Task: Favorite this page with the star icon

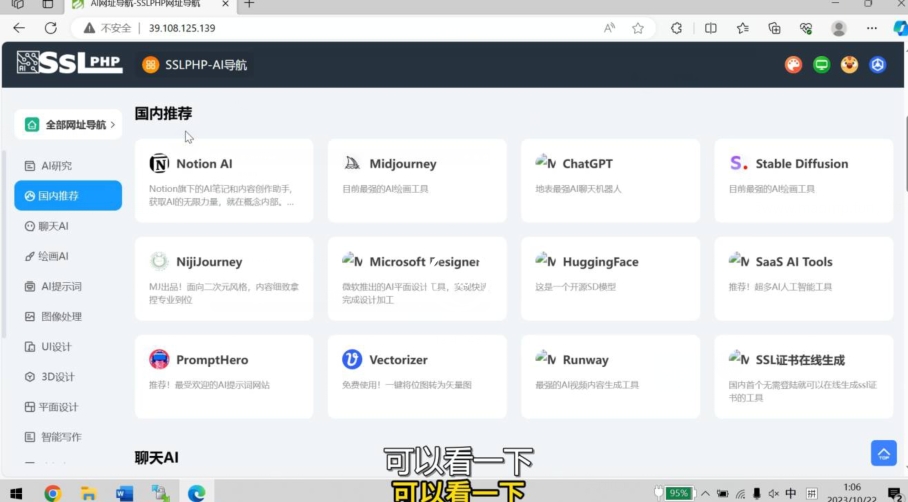Action: tap(638, 28)
